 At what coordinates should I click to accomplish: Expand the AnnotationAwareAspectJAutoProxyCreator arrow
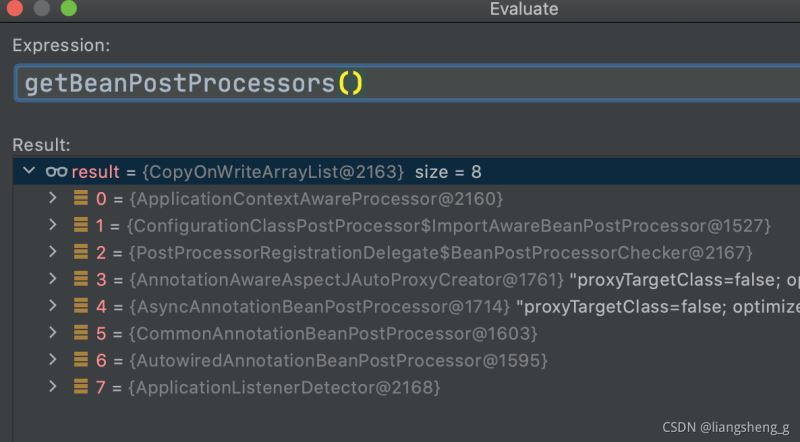coord(53,279)
